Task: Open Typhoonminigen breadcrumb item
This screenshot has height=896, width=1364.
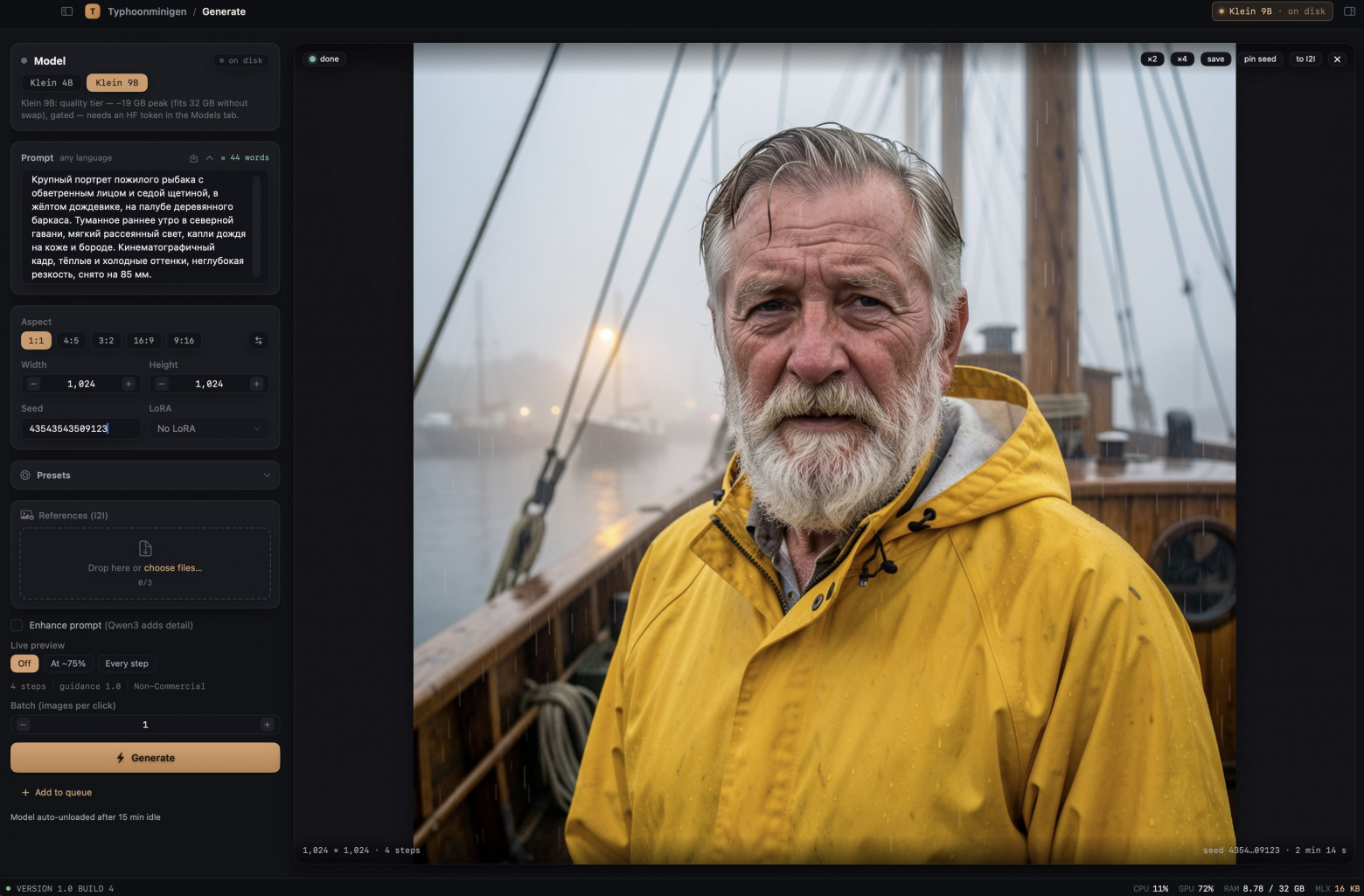Action: point(147,11)
